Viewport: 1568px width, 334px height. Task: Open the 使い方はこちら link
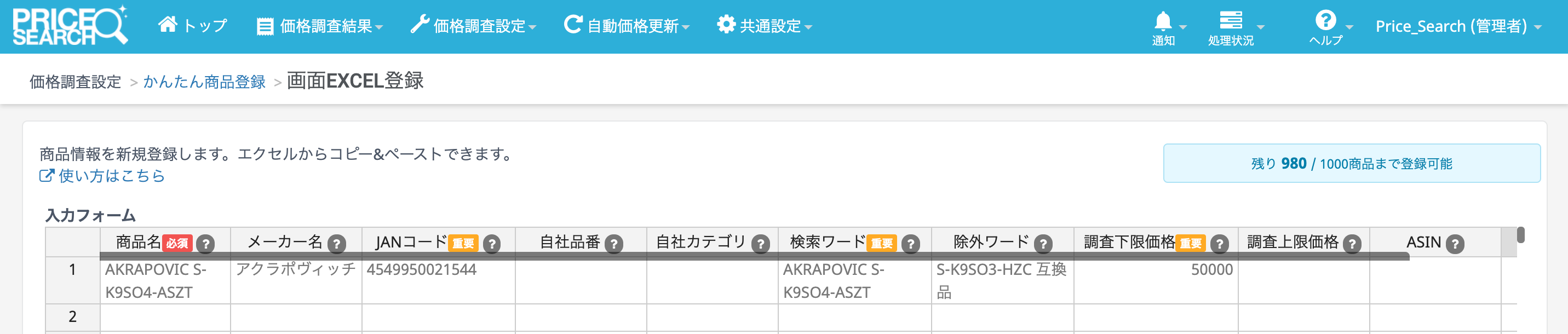(x=102, y=176)
